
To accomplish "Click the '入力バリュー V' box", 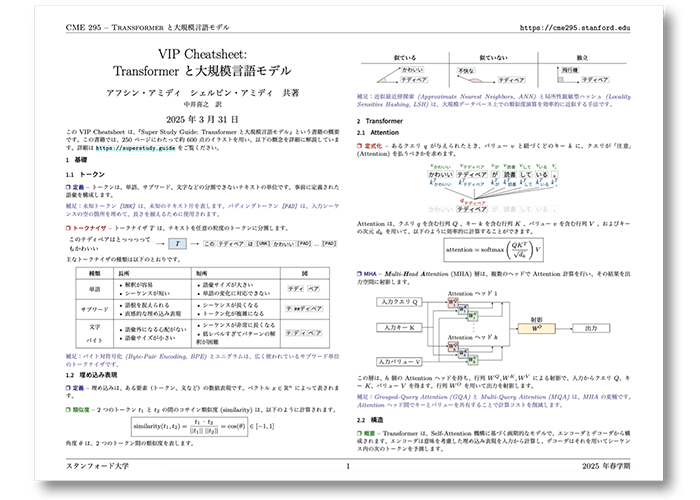I will (x=399, y=362).
